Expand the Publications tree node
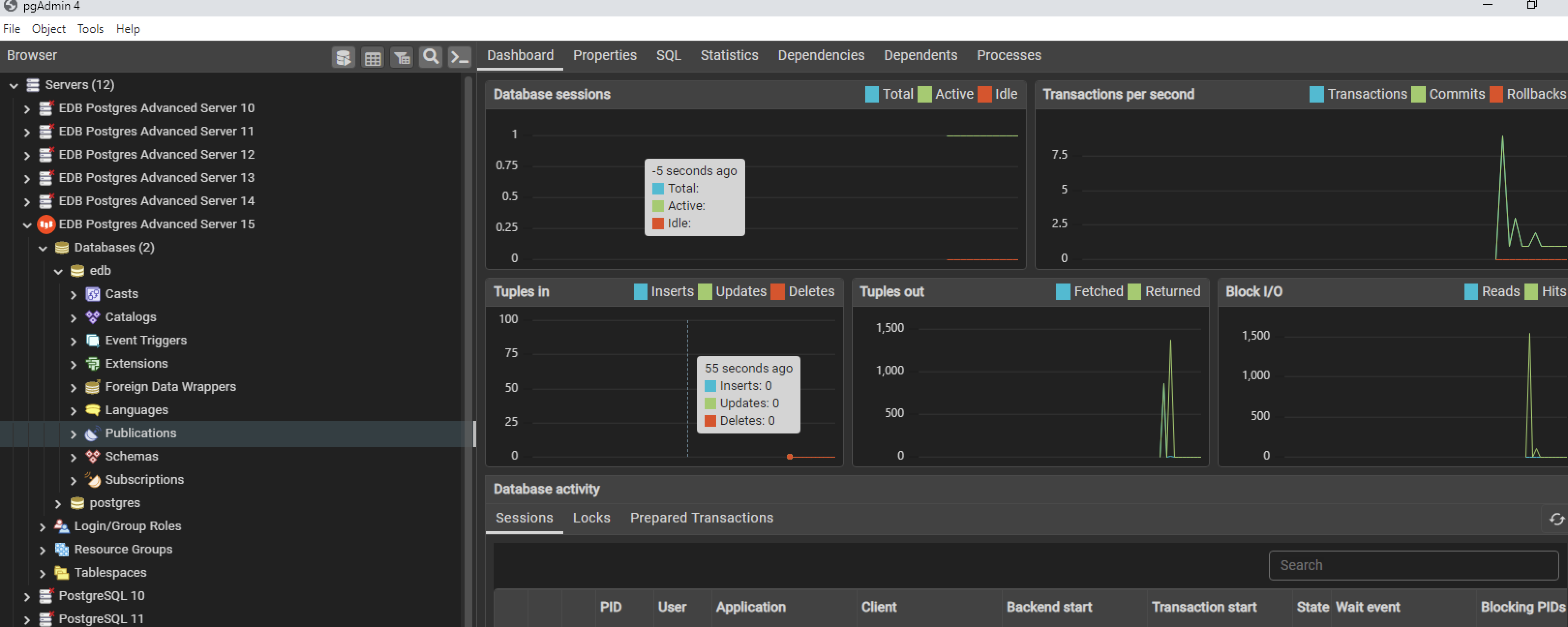Viewport: 1568px width, 627px height. [x=73, y=434]
